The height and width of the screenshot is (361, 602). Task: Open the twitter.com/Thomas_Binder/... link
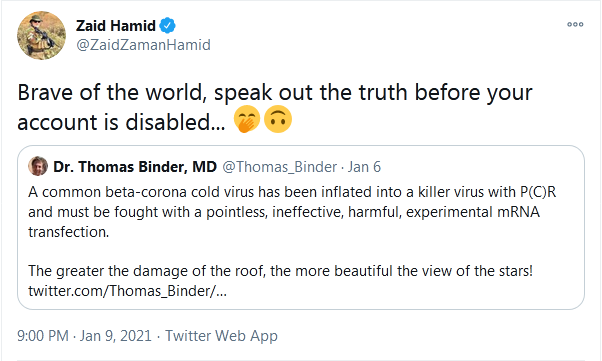(x=127, y=291)
